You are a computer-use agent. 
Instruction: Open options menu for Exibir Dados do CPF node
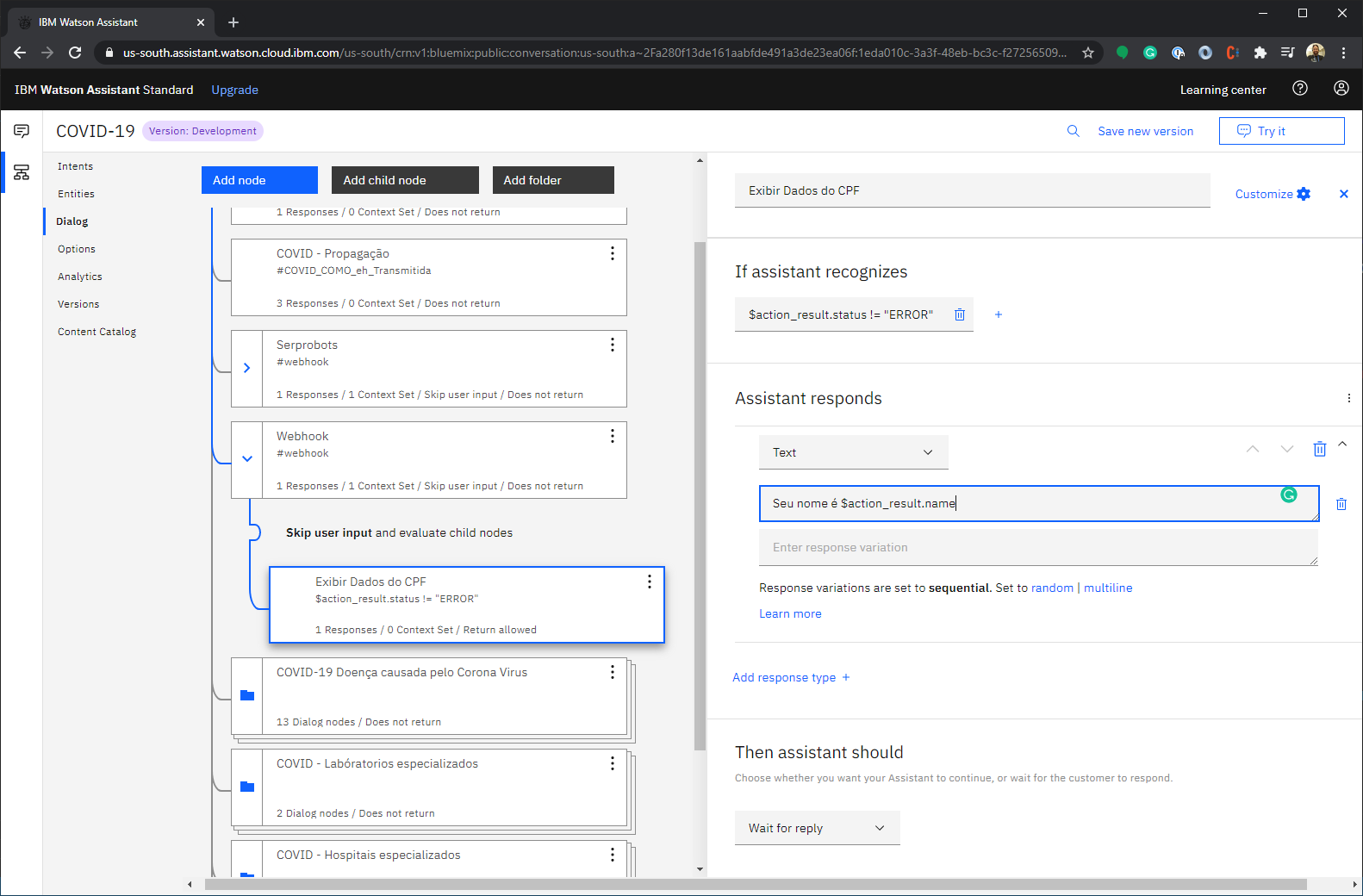(650, 582)
